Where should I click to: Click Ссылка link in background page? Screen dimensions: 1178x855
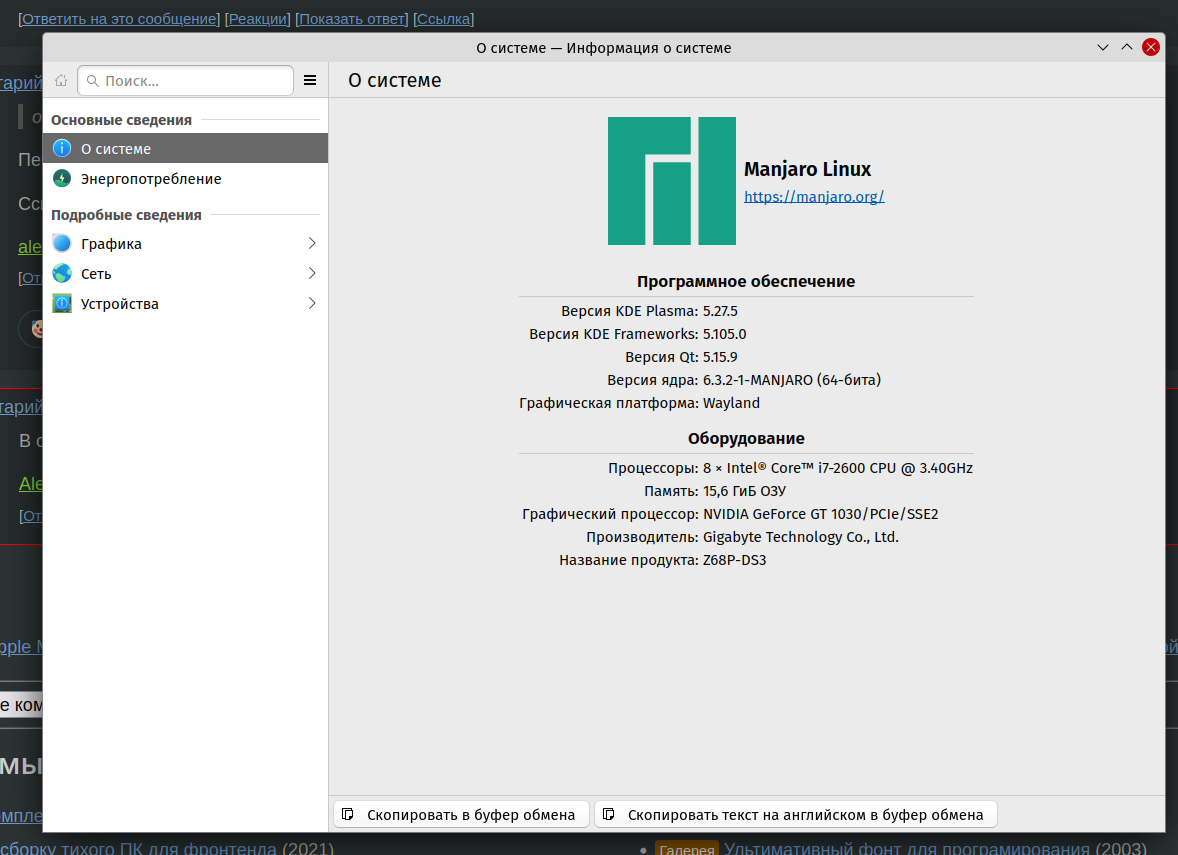coord(443,19)
